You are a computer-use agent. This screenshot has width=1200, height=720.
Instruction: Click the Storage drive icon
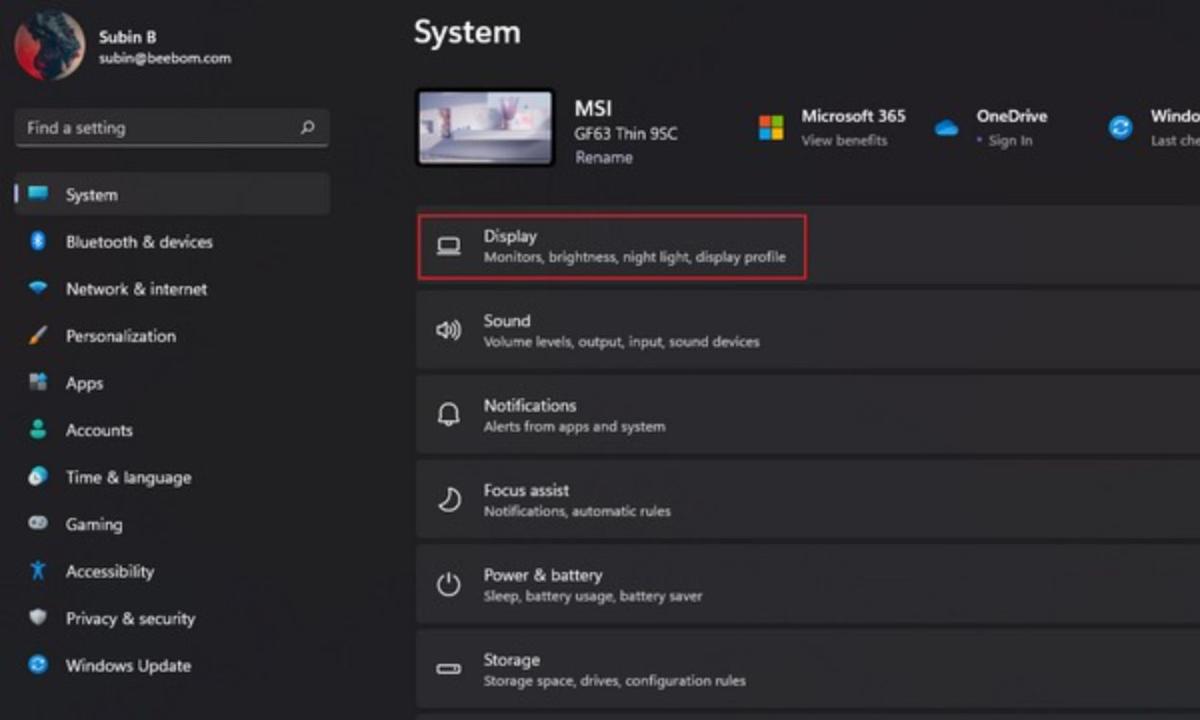click(449, 668)
